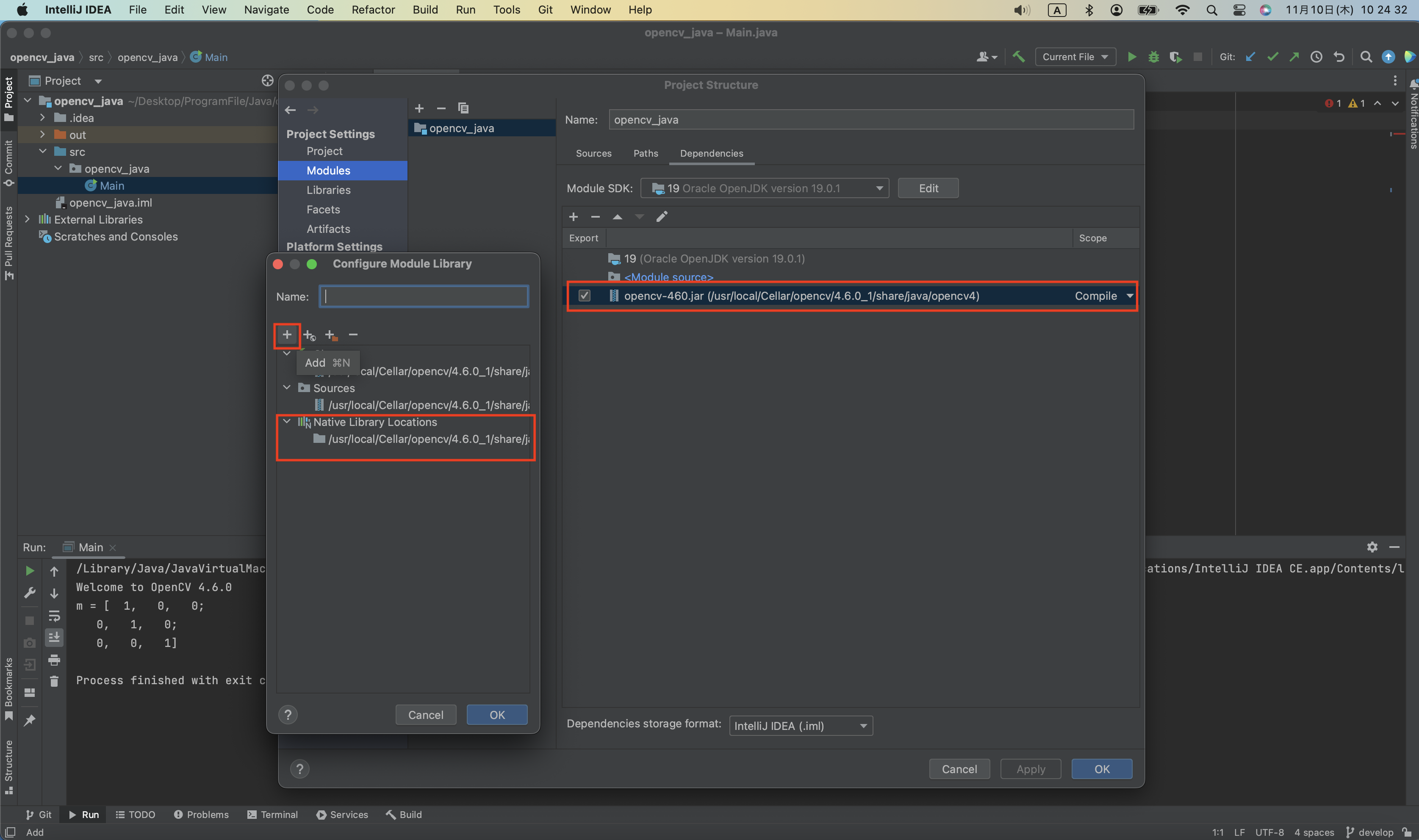Click the Select Opened File target icon

267,80
